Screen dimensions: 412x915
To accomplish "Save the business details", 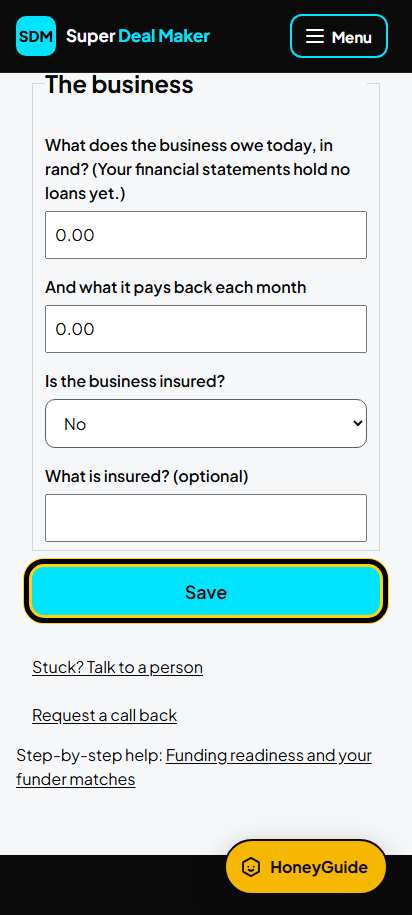I will tap(206, 592).
